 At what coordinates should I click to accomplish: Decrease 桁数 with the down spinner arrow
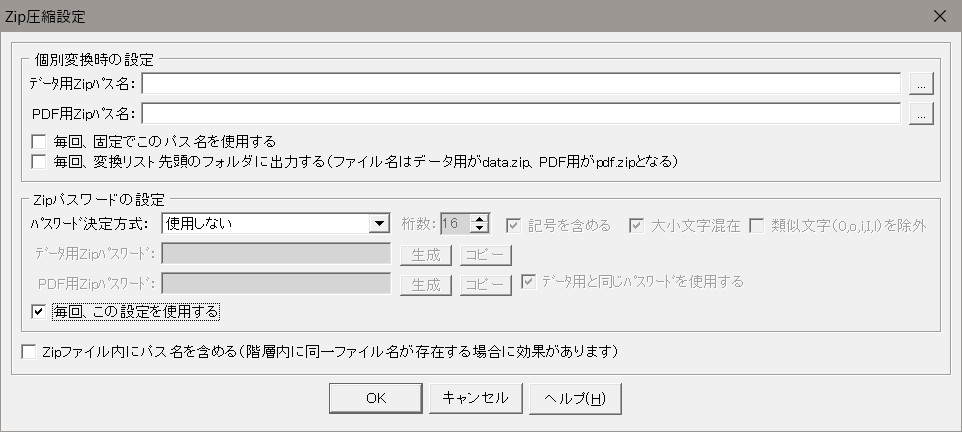(481, 230)
